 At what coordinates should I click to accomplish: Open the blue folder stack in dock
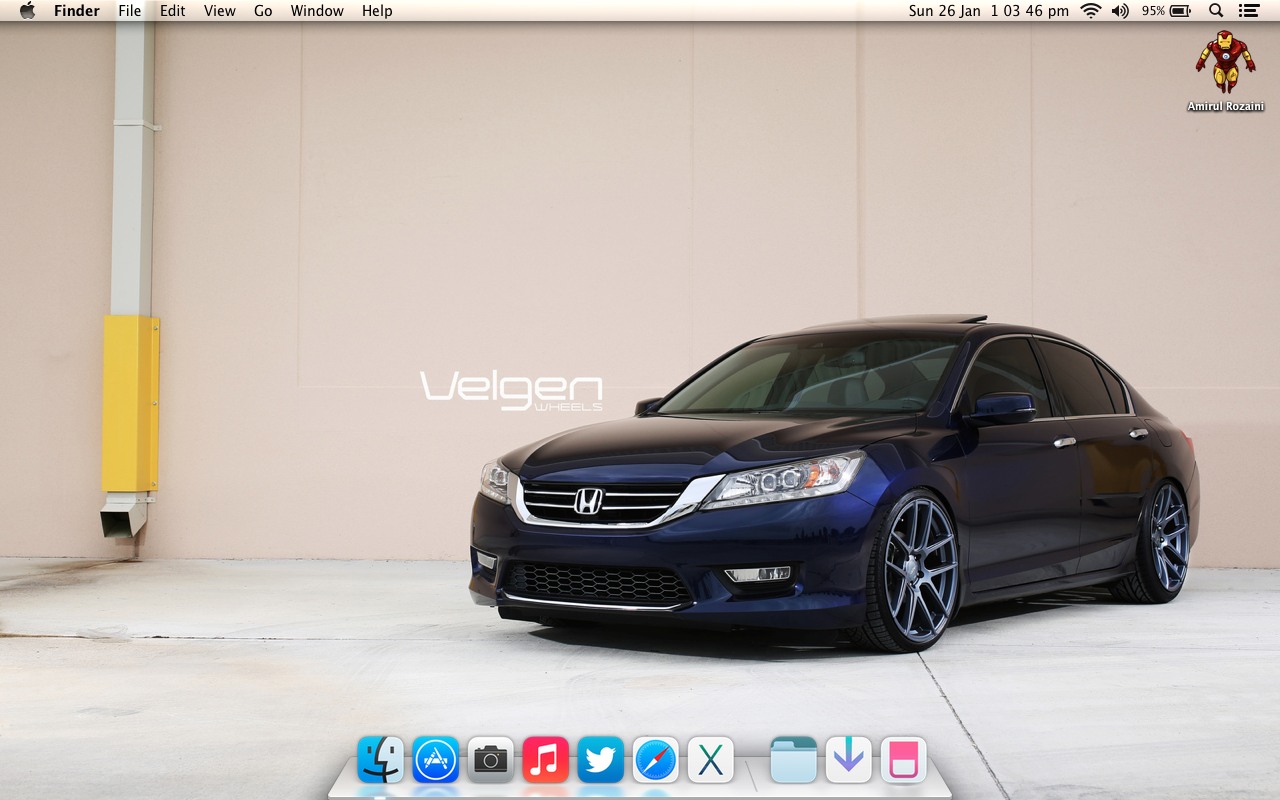pyautogui.click(x=794, y=760)
